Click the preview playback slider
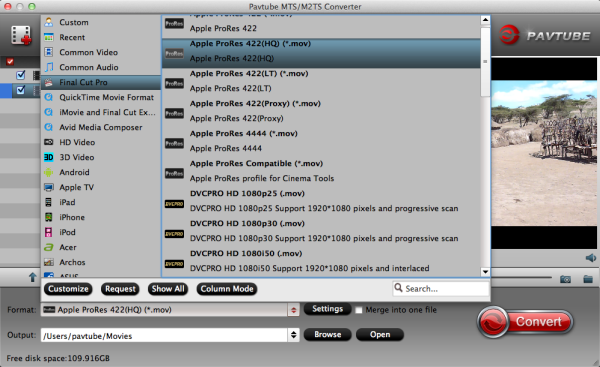Viewport: 600px width, 367px height. pyautogui.click(x=521, y=277)
